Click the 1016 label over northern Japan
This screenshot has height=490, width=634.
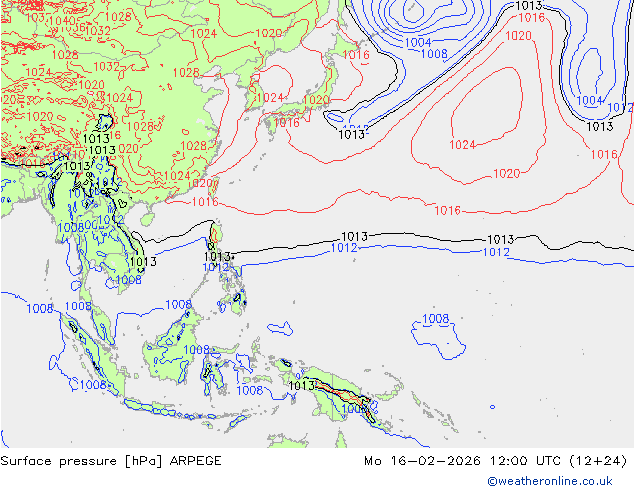pyautogui.click(x=356, y=55)
